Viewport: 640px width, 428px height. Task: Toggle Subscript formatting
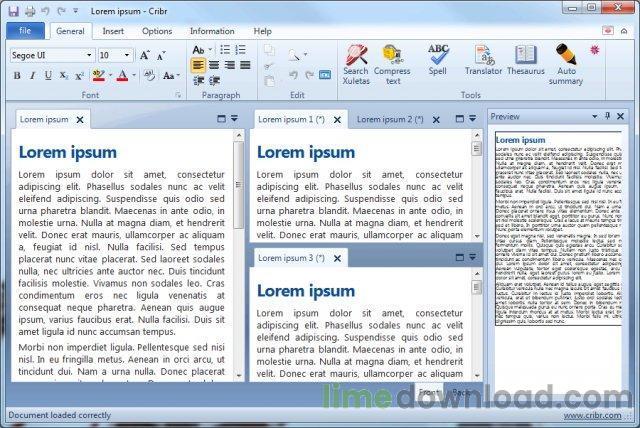[64, 75]
